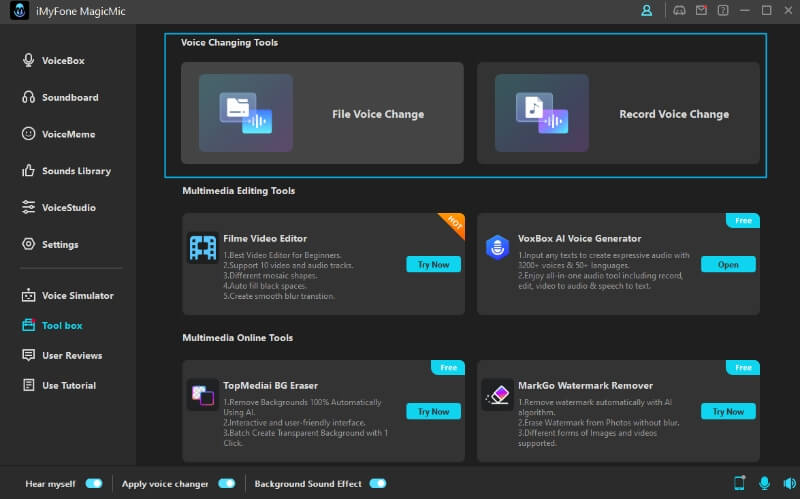Click the Free badge on VoxBox card

point(743,220)
